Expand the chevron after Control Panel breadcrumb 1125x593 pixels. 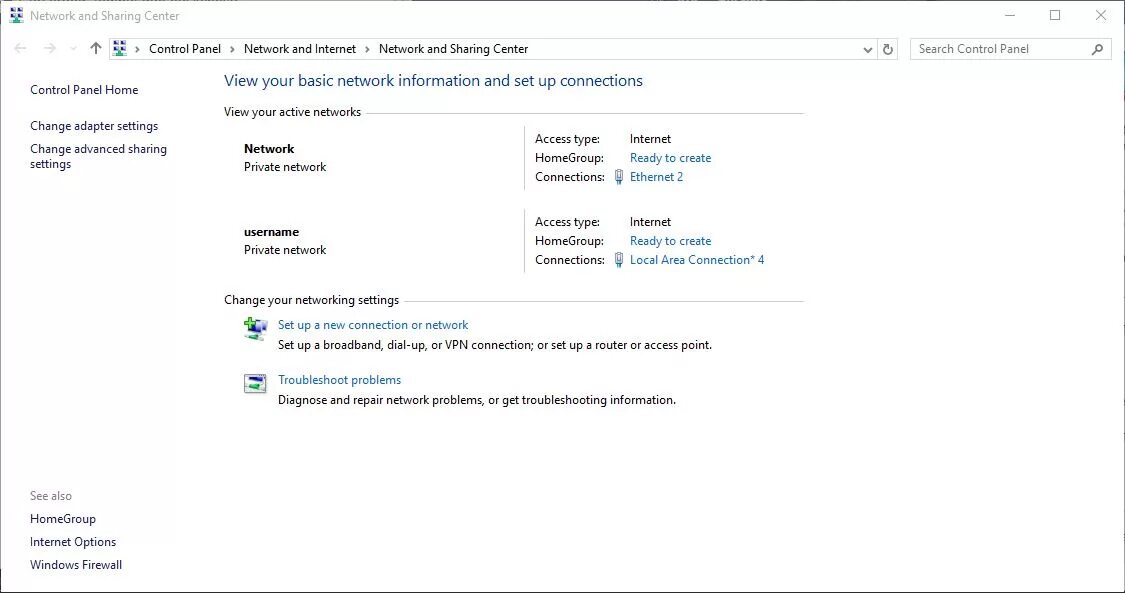click(232, 49)
